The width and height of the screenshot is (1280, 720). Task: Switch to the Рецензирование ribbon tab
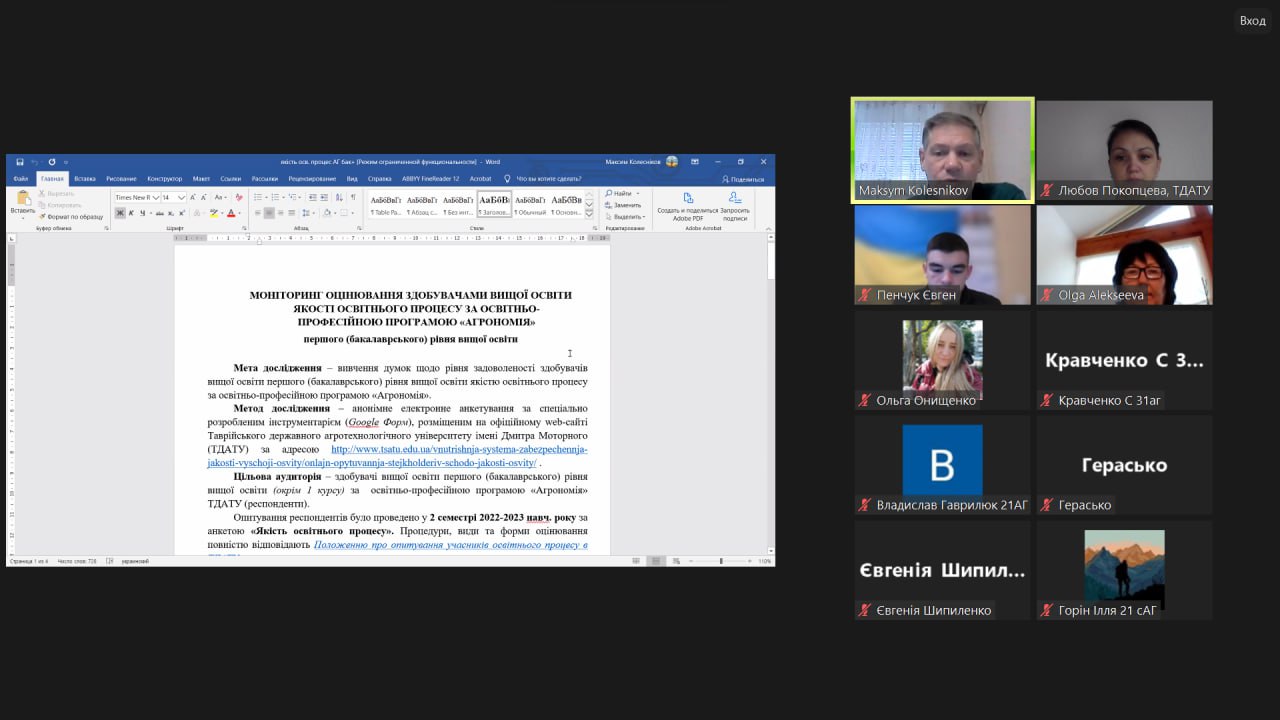(x=312, y=179)
